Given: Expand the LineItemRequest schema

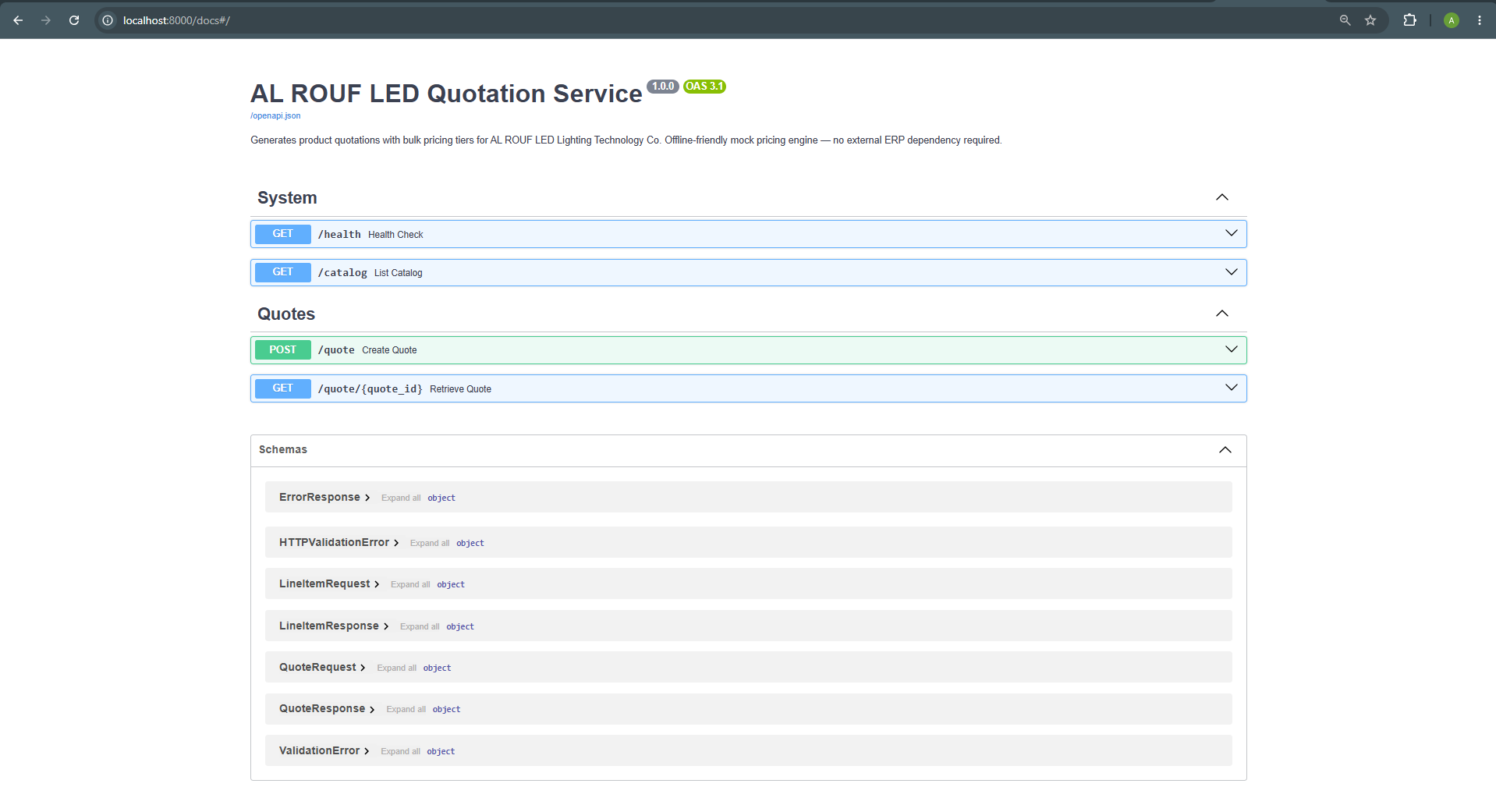Looking at the screenshot, I should click(329, 583).
